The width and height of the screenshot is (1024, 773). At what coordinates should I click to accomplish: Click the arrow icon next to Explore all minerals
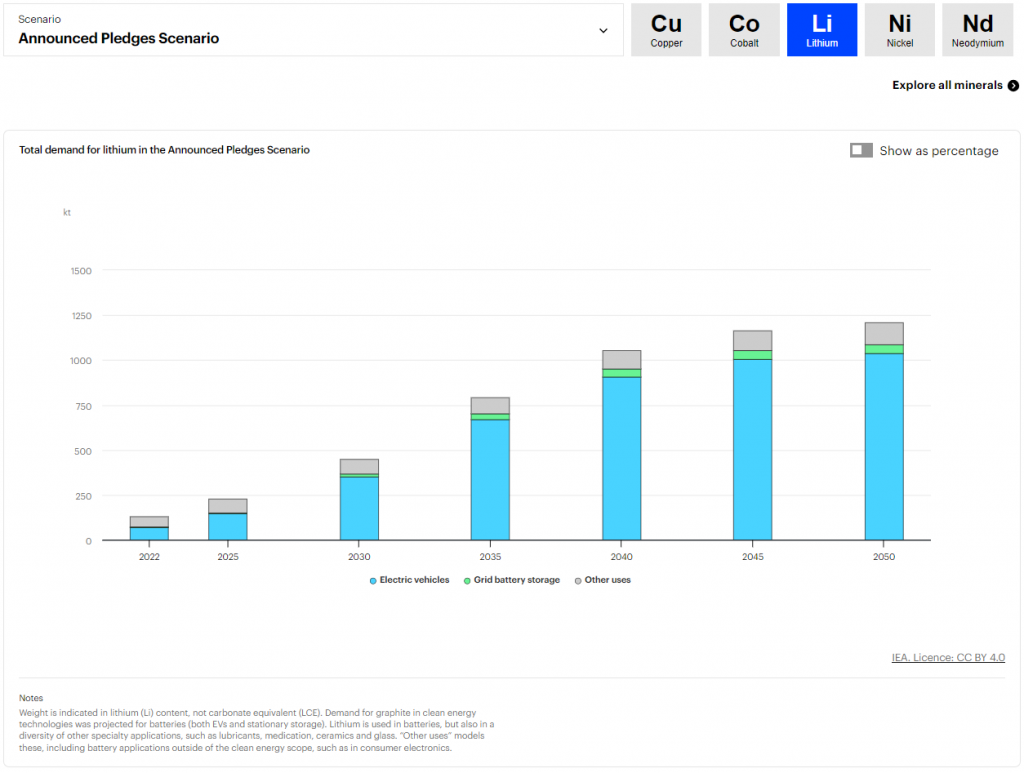1013,85
